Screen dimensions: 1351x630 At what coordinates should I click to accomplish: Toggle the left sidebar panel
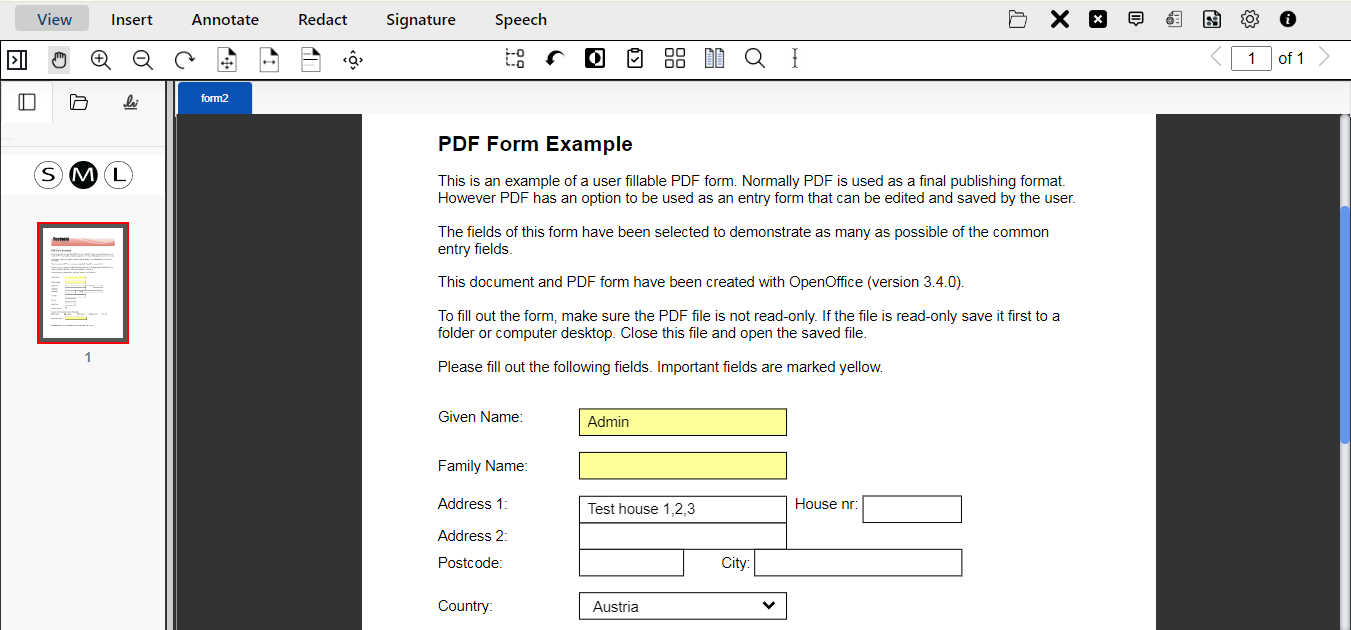point(26,101)
